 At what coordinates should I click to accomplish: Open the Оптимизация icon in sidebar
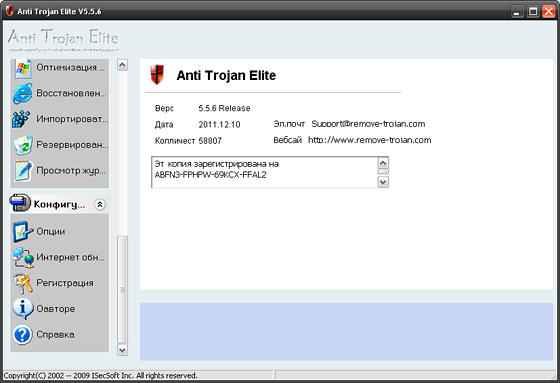tap(23, 69)
